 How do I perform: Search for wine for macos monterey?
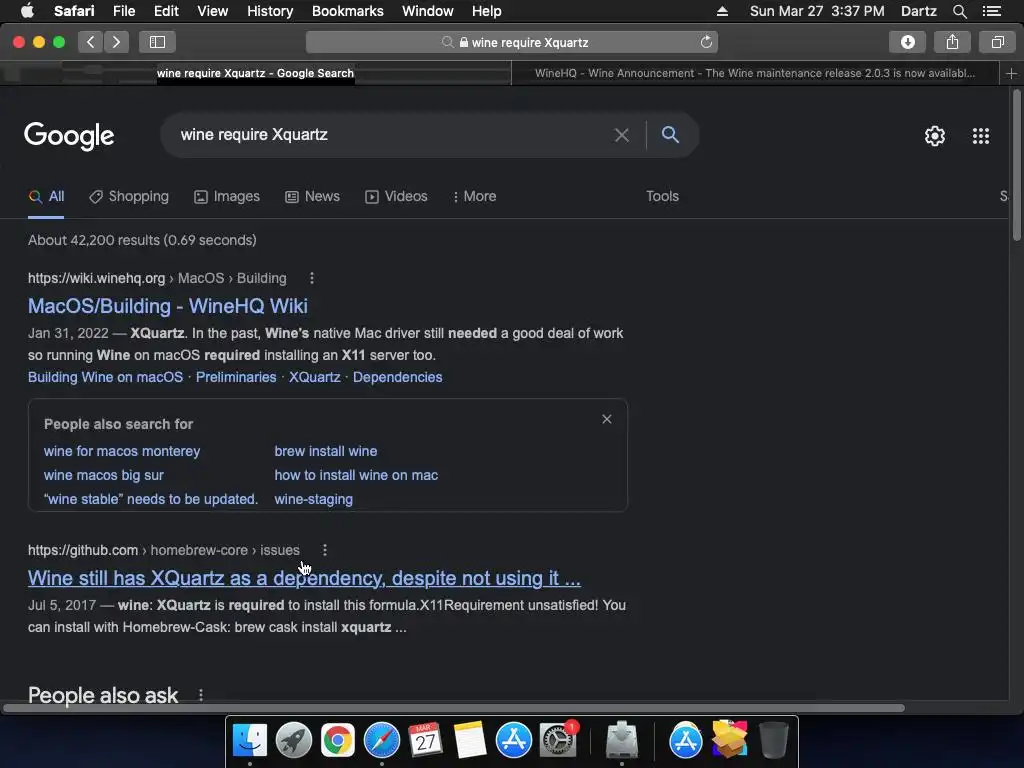121,451
